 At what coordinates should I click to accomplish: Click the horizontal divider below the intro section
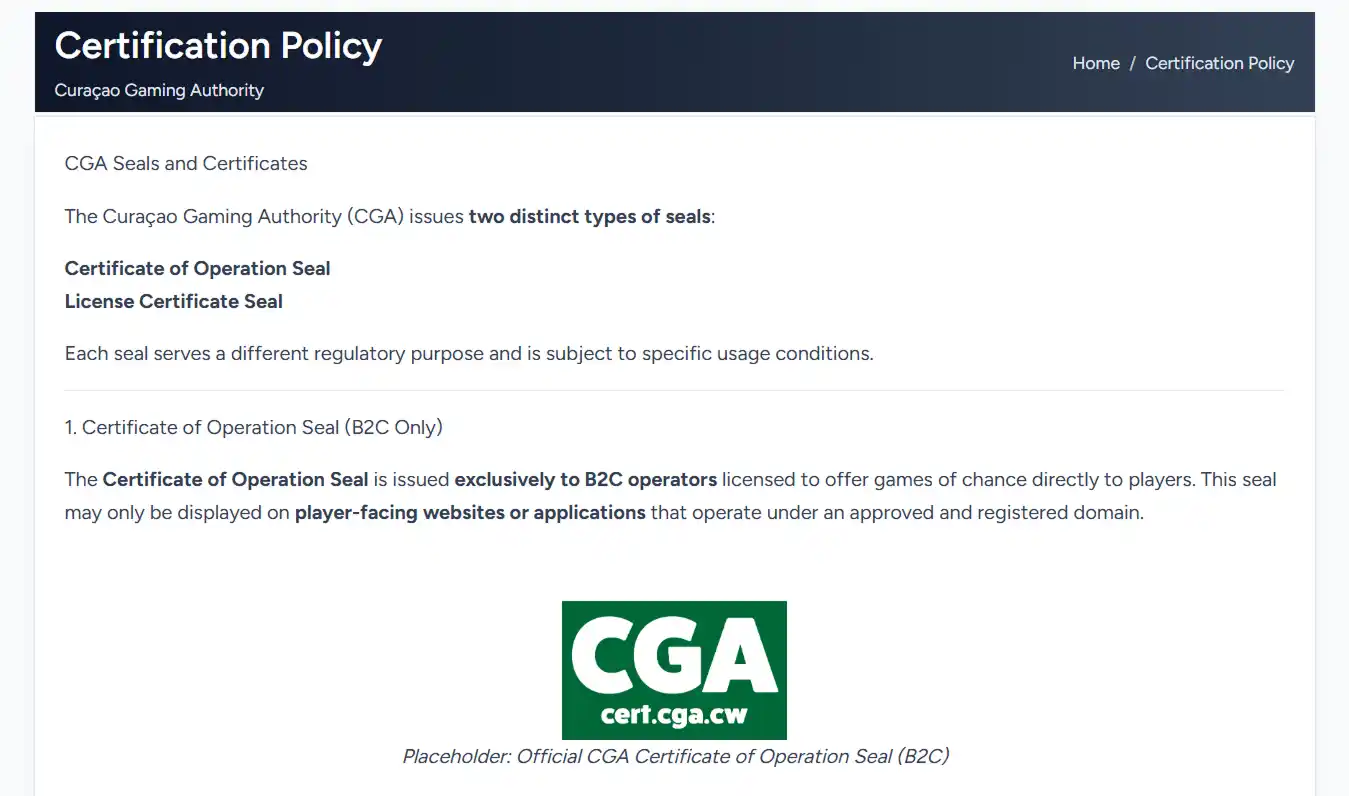click(674, 390)
